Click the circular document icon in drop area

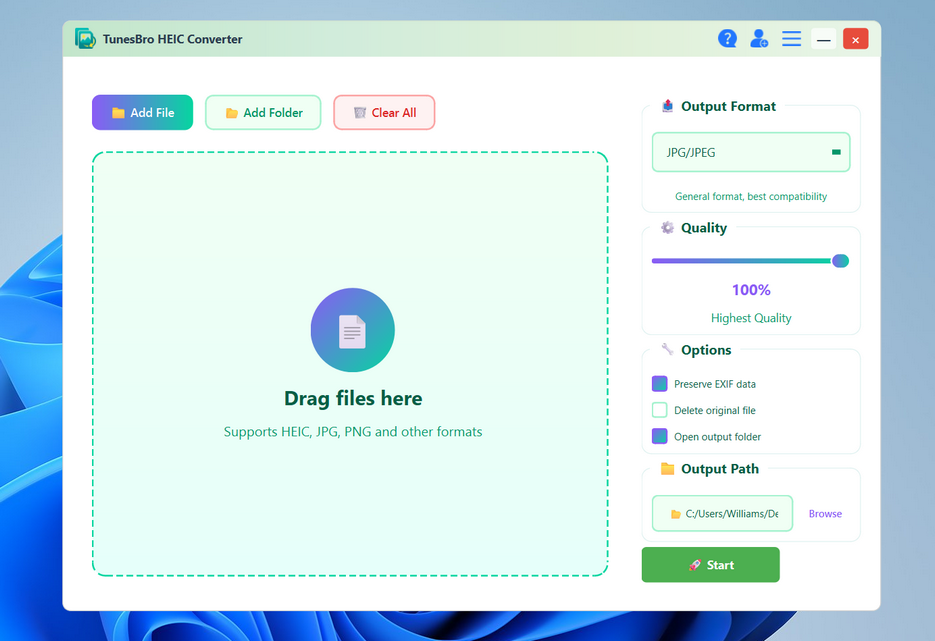pyautogui.click(x=352, y=330)
